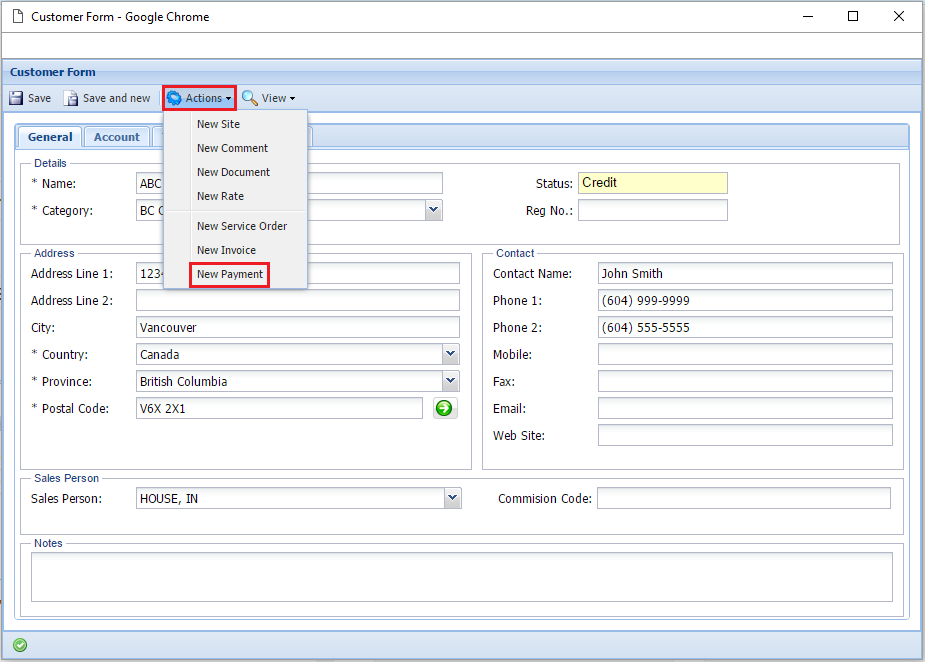Click the Contact section label
Viewport: 925px width, 662px height.
(515, 253)
